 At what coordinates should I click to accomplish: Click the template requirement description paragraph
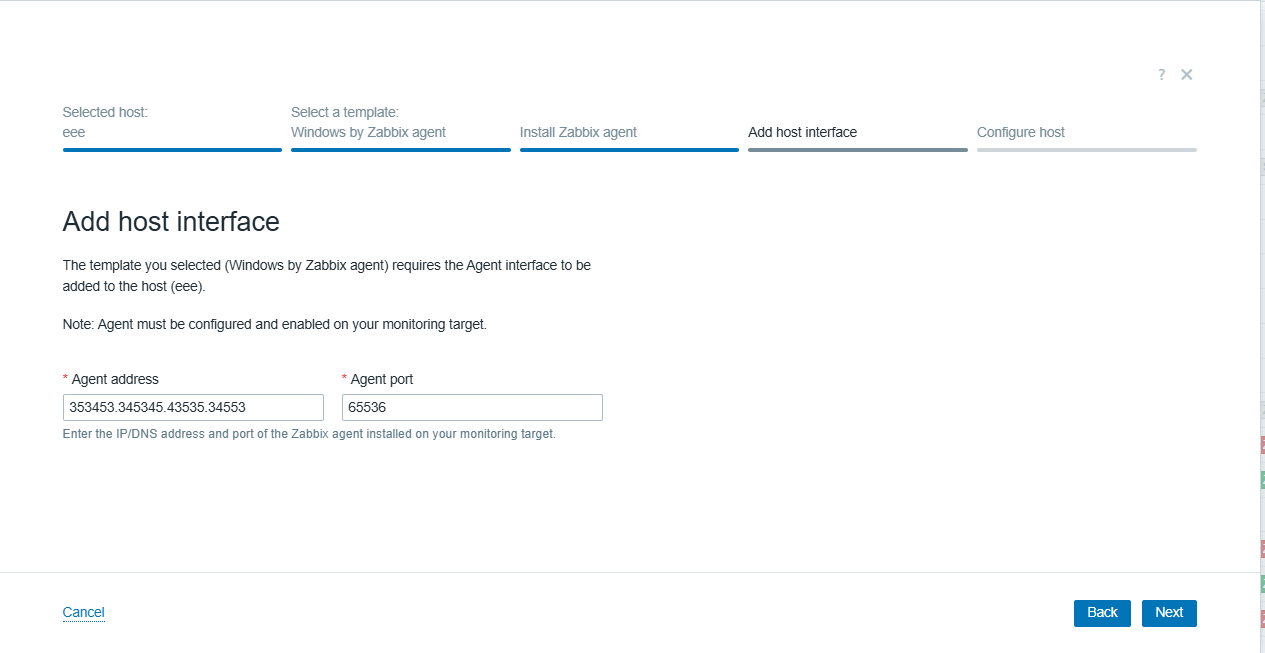pos(327,275)
